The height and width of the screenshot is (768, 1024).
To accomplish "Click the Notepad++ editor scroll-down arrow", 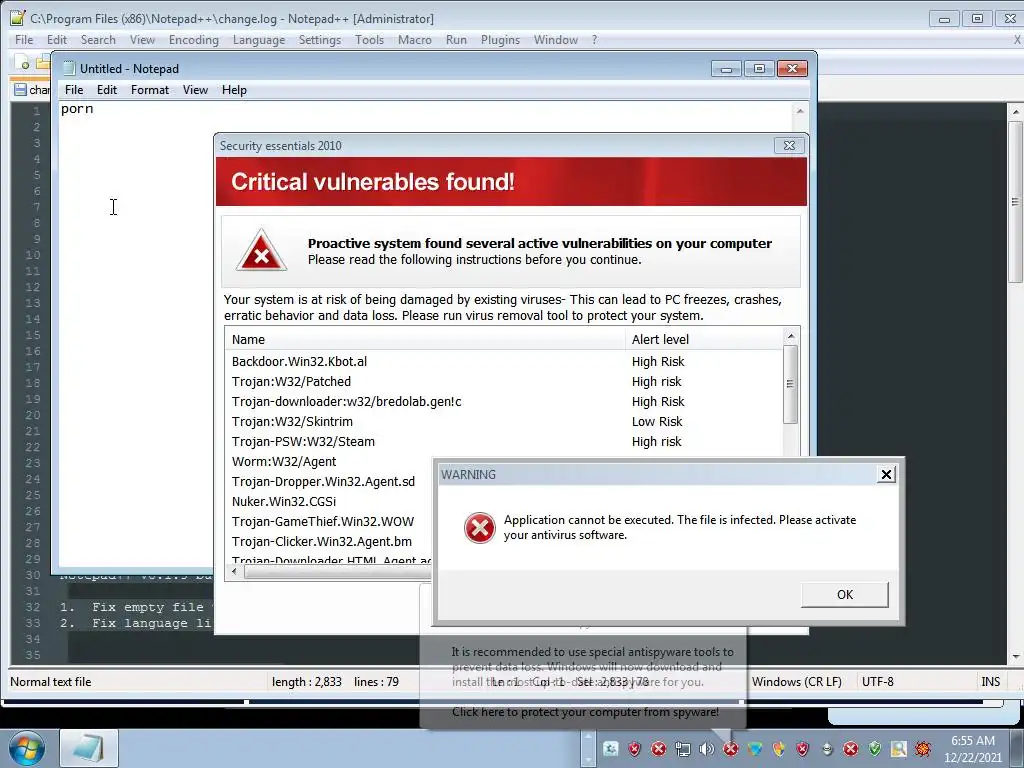I will [x=1016, y=657].
